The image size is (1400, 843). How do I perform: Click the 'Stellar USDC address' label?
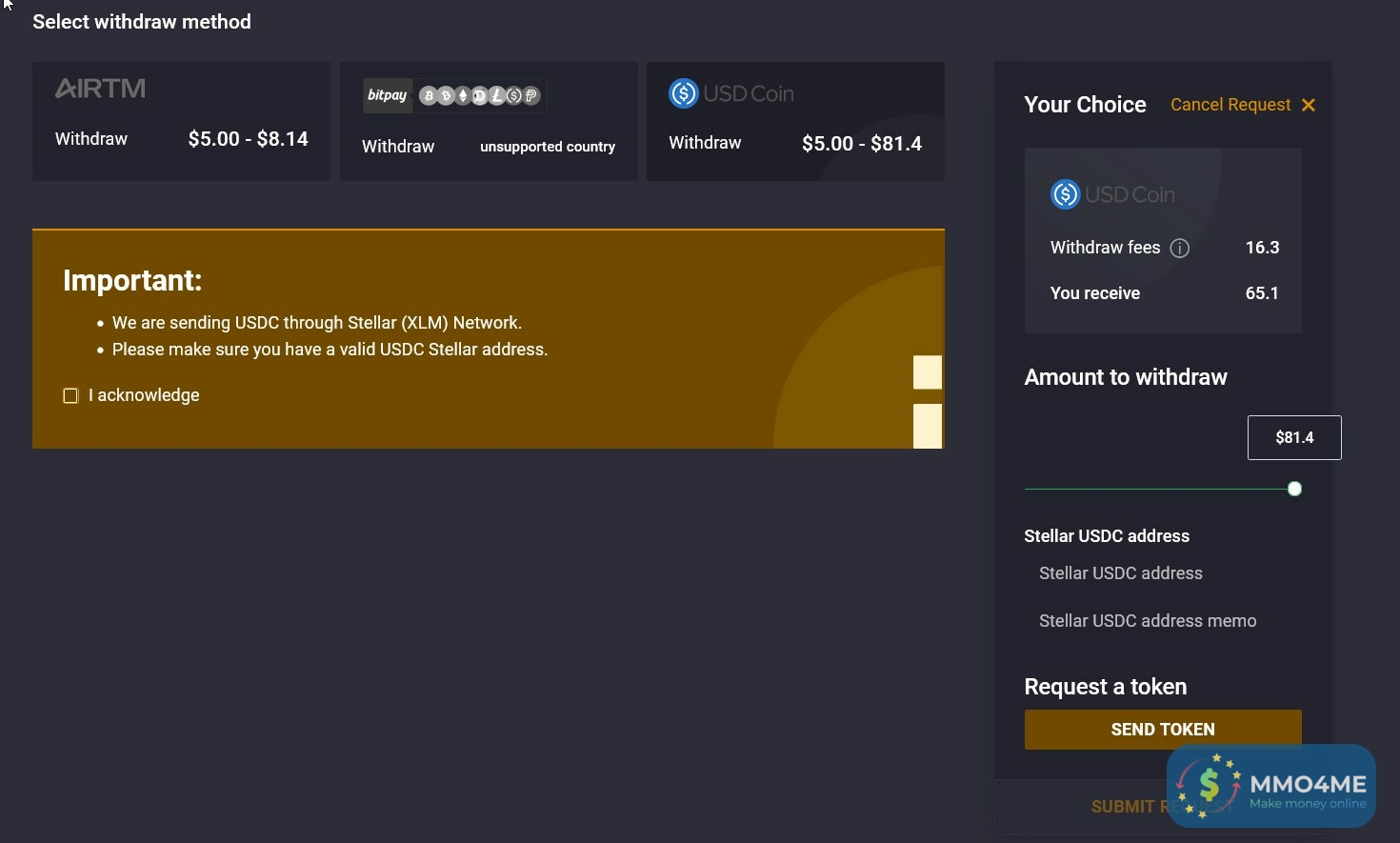(1107, 536)
